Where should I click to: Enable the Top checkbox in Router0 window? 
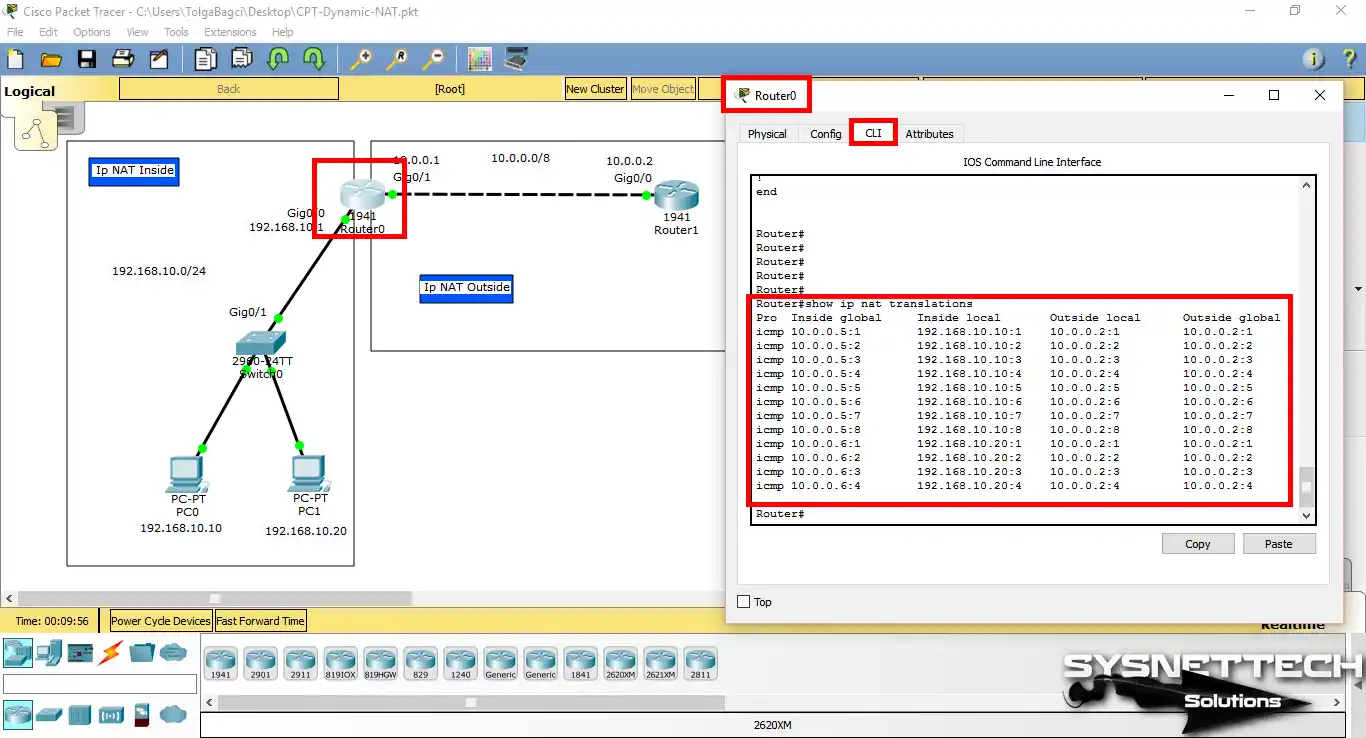[x=744, y=601]
